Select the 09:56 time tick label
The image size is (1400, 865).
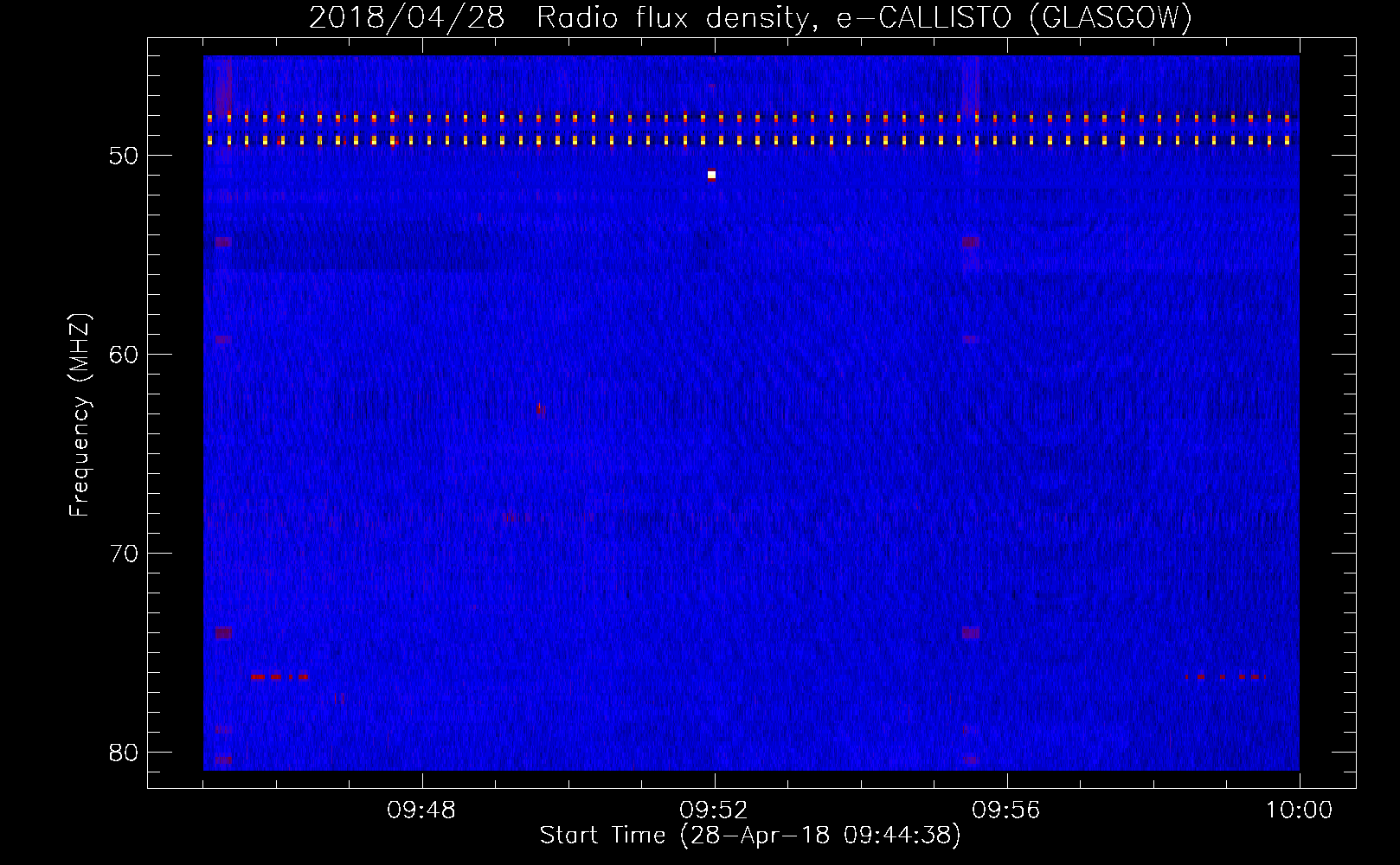click(x=1006, y=811)
